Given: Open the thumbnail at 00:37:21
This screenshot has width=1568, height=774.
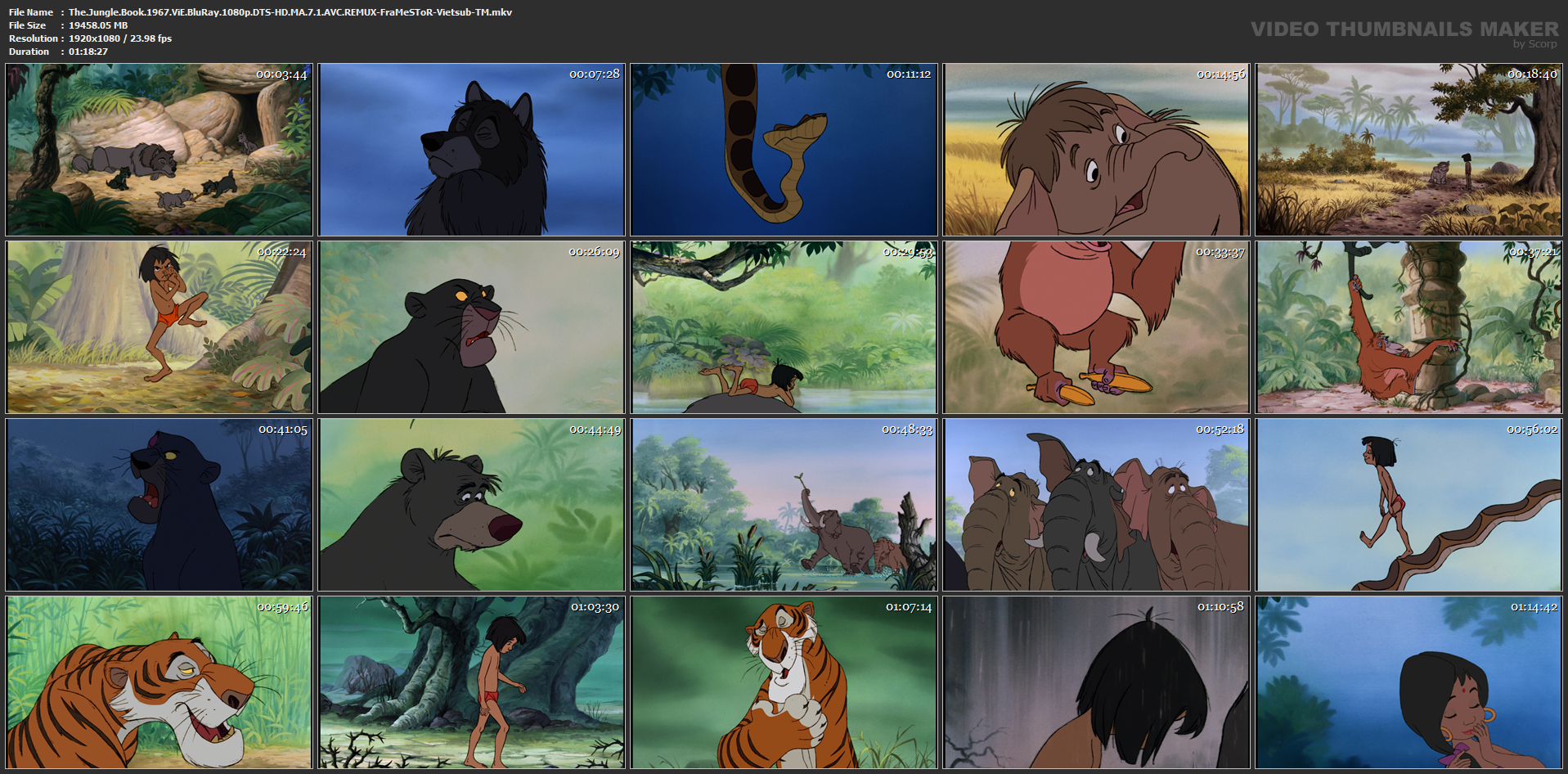Looking at the screenshot, I should pos(1409,327).
